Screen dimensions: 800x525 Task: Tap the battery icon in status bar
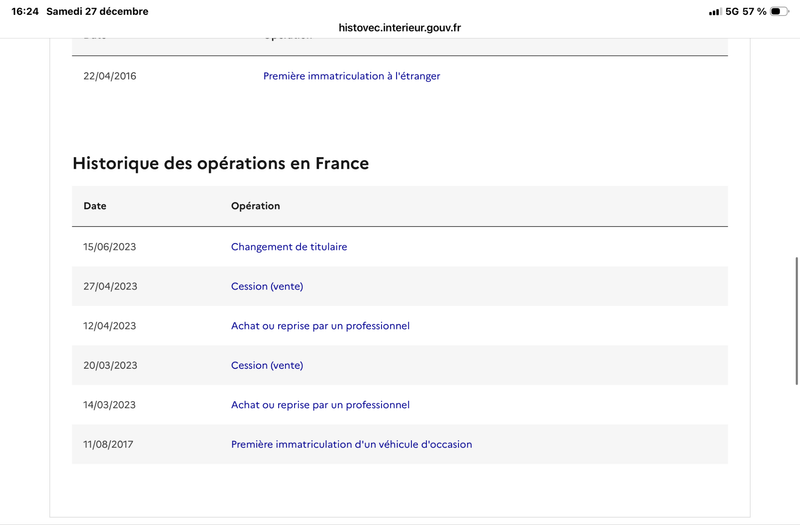click(780, 12)
